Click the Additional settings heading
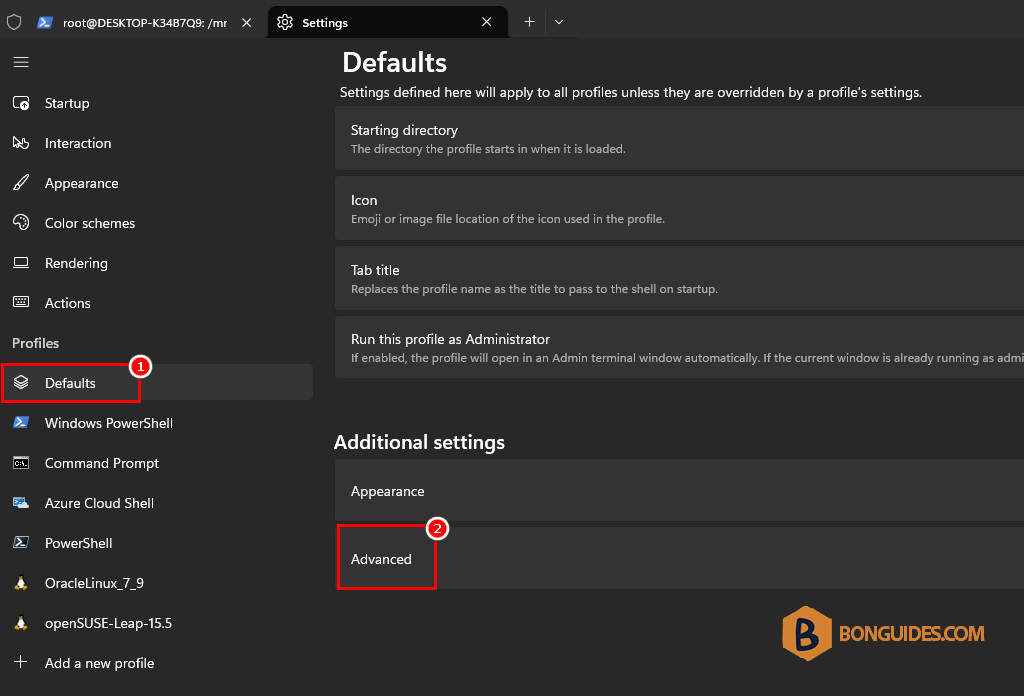1024x696 pixels. [x=419, y=442]
